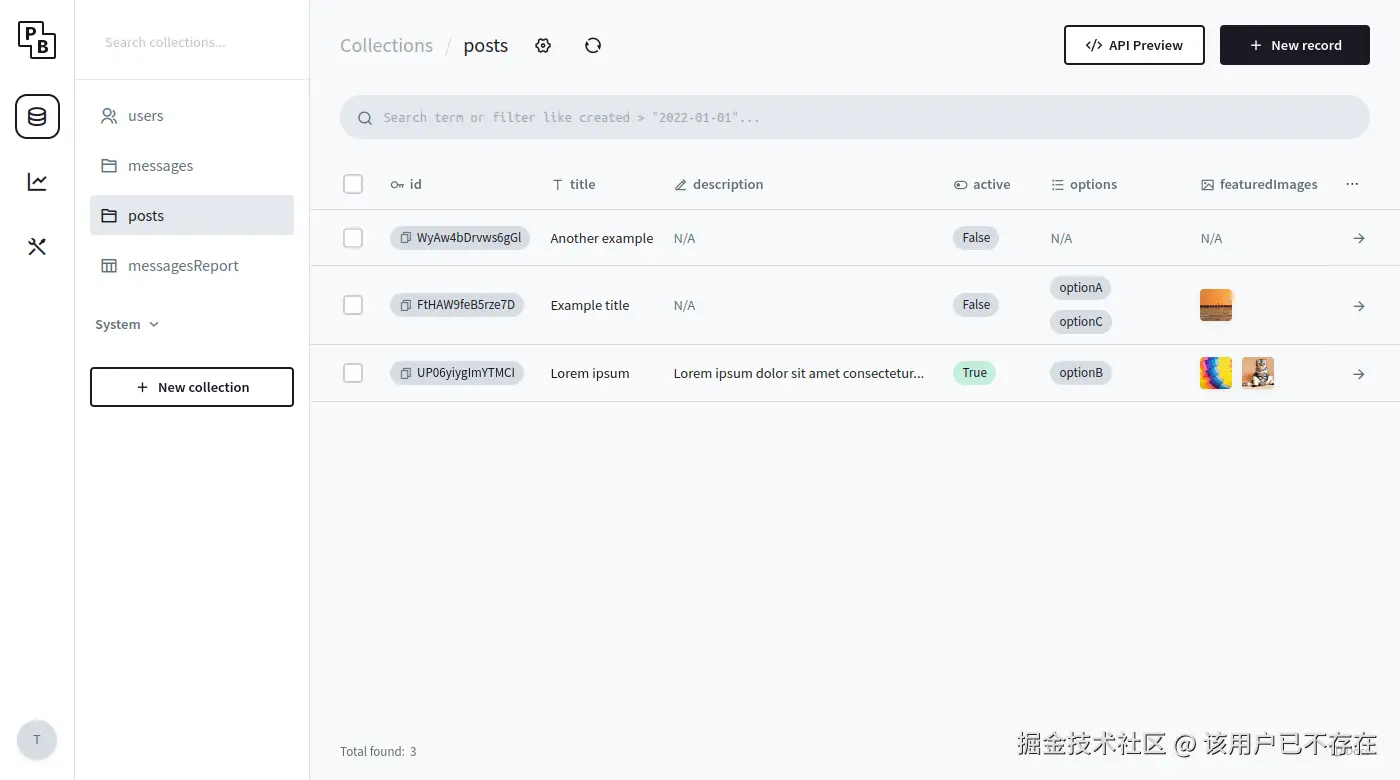Click the Lorem ipsum dolor description text
The width and height of the screenshot is (1400, 780).
(x=799, y=373)
